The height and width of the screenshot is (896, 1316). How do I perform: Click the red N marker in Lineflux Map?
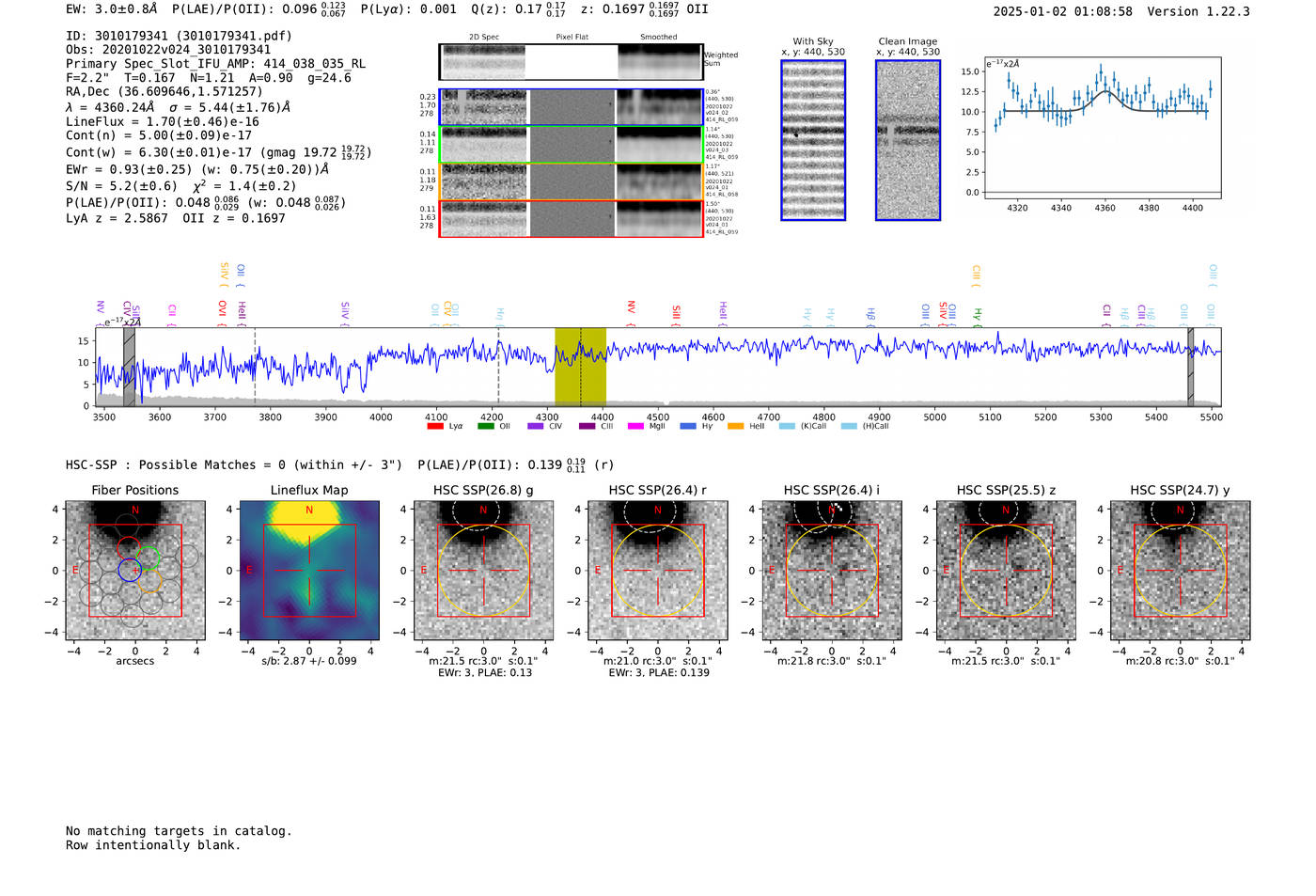(x=309, y=511)
